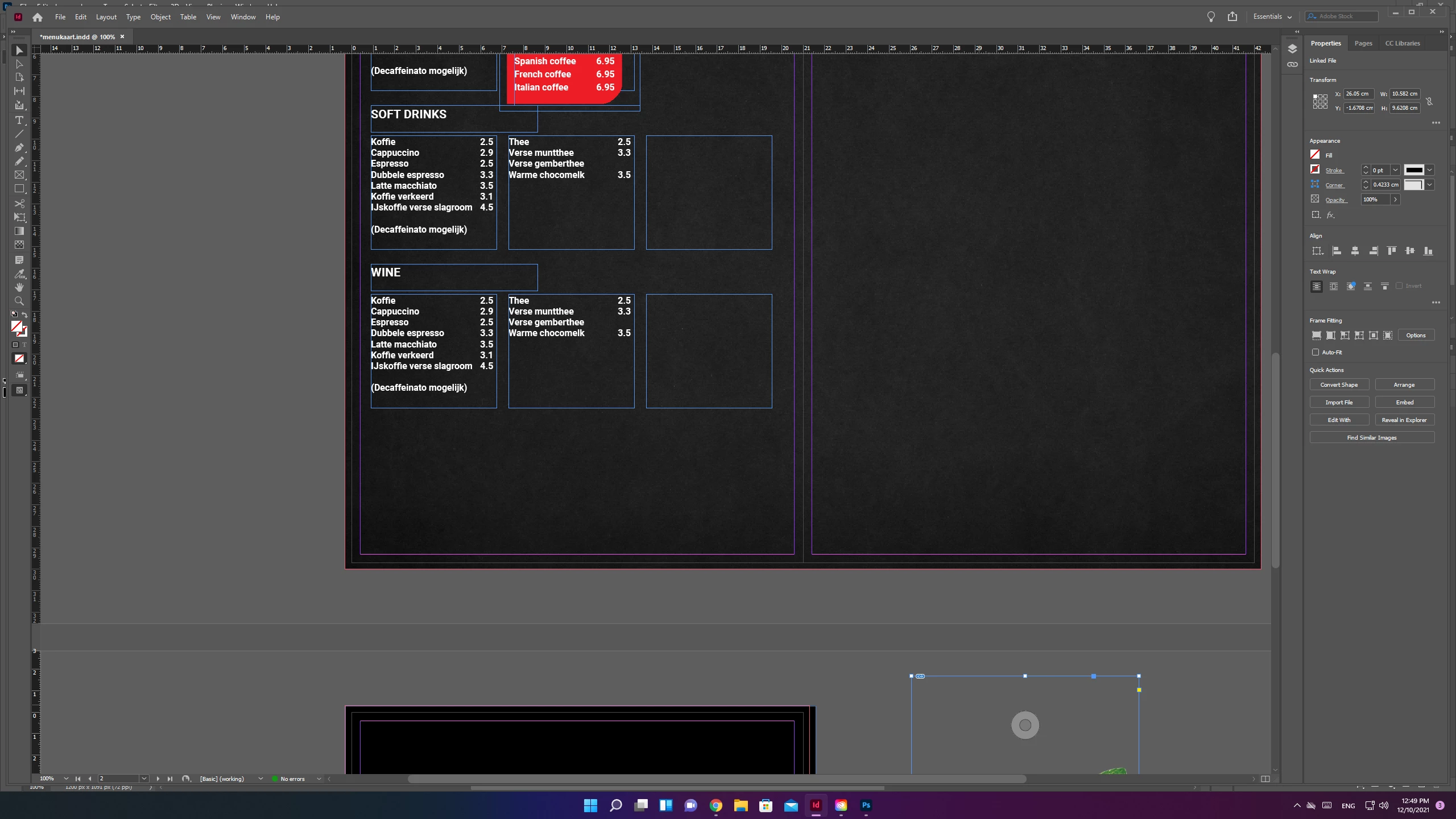Click the Convert Shape button
Screen dimensions: 1456x819
pyautogui.click(x=1339, y=385)
